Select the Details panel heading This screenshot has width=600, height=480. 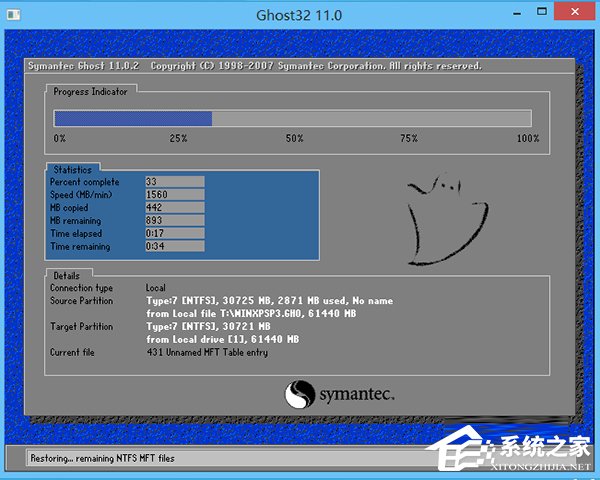67,274
